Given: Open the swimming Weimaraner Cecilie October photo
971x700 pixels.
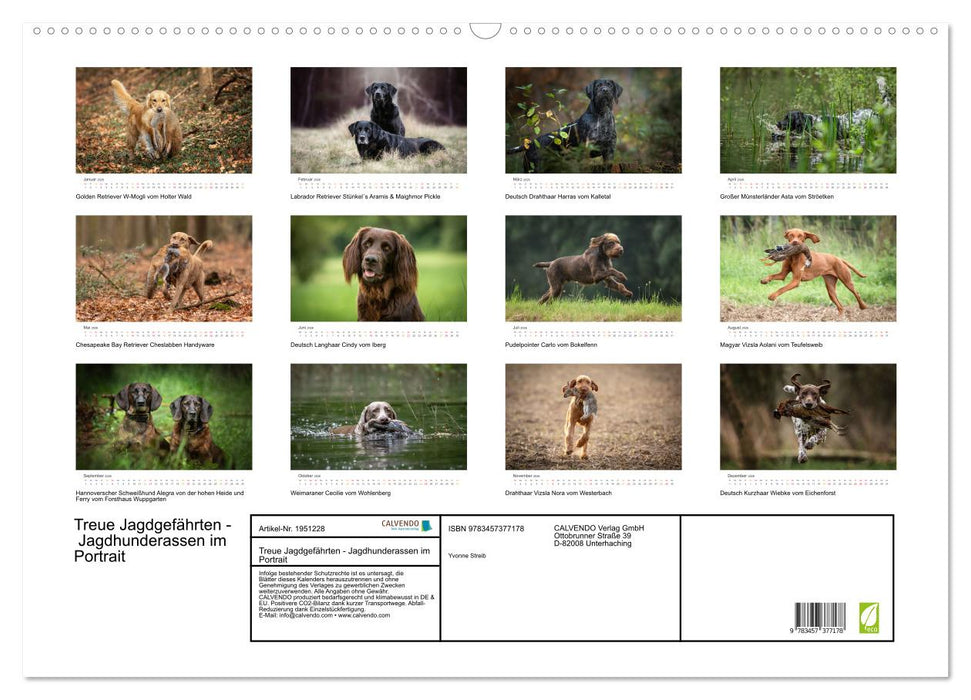Looking at the screenshot, I should 380,416.
